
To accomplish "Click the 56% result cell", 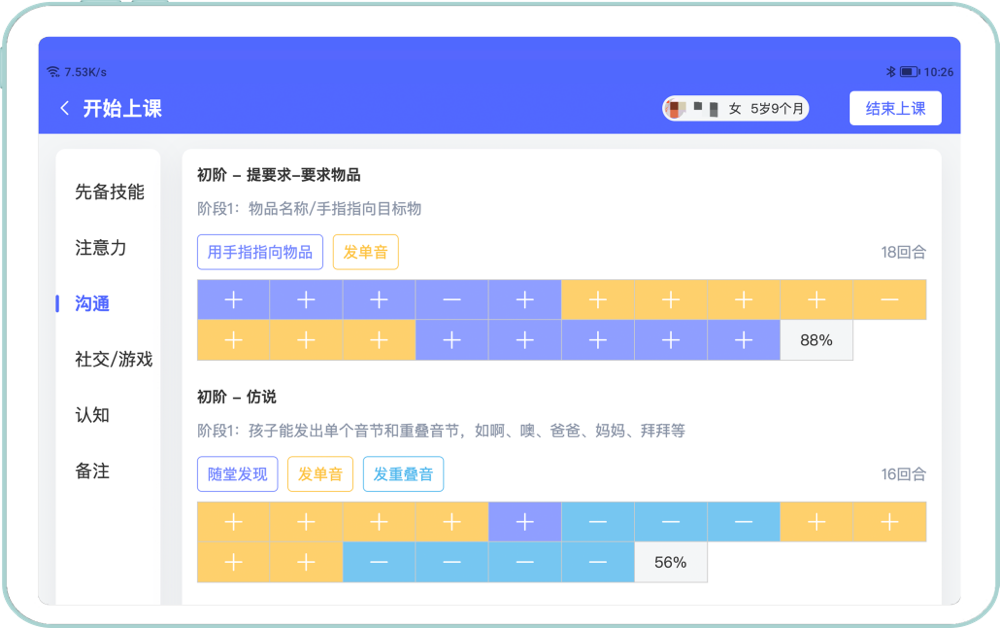I will [670, 562].
